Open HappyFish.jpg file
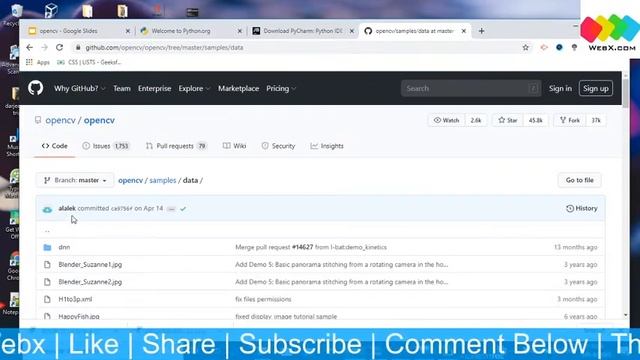This screenshot has width=640, height=360. coord(79,316)
